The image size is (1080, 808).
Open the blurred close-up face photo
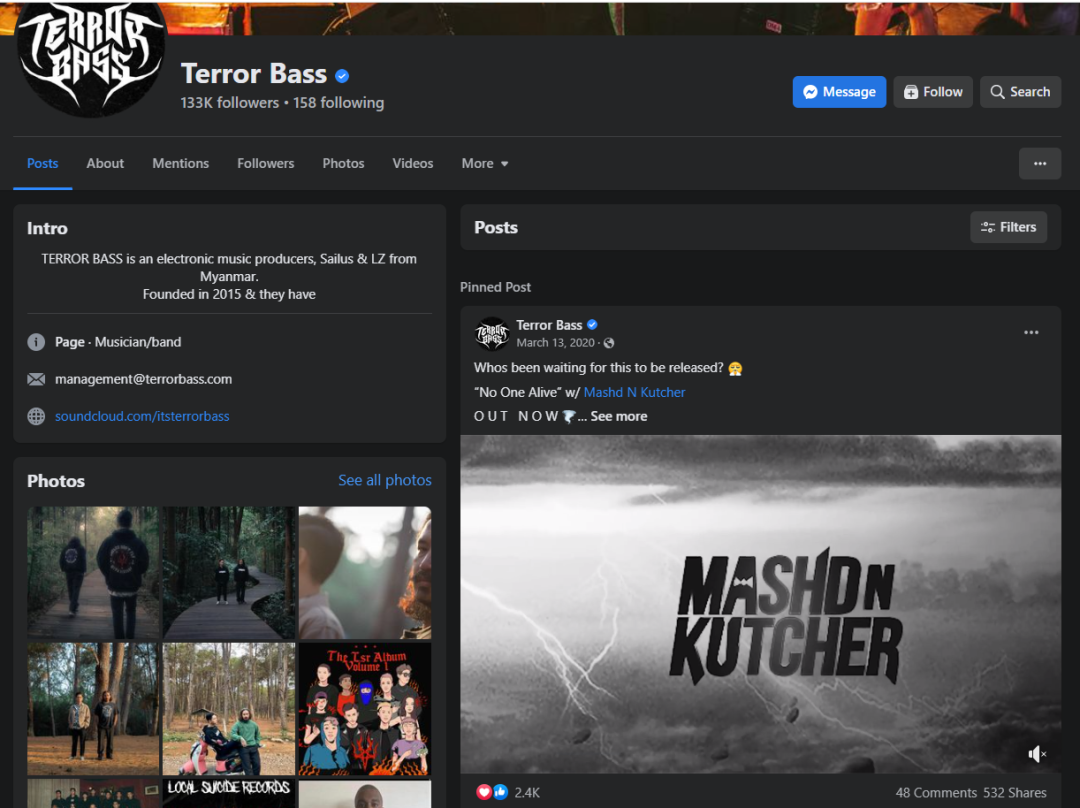click(365, 572)
